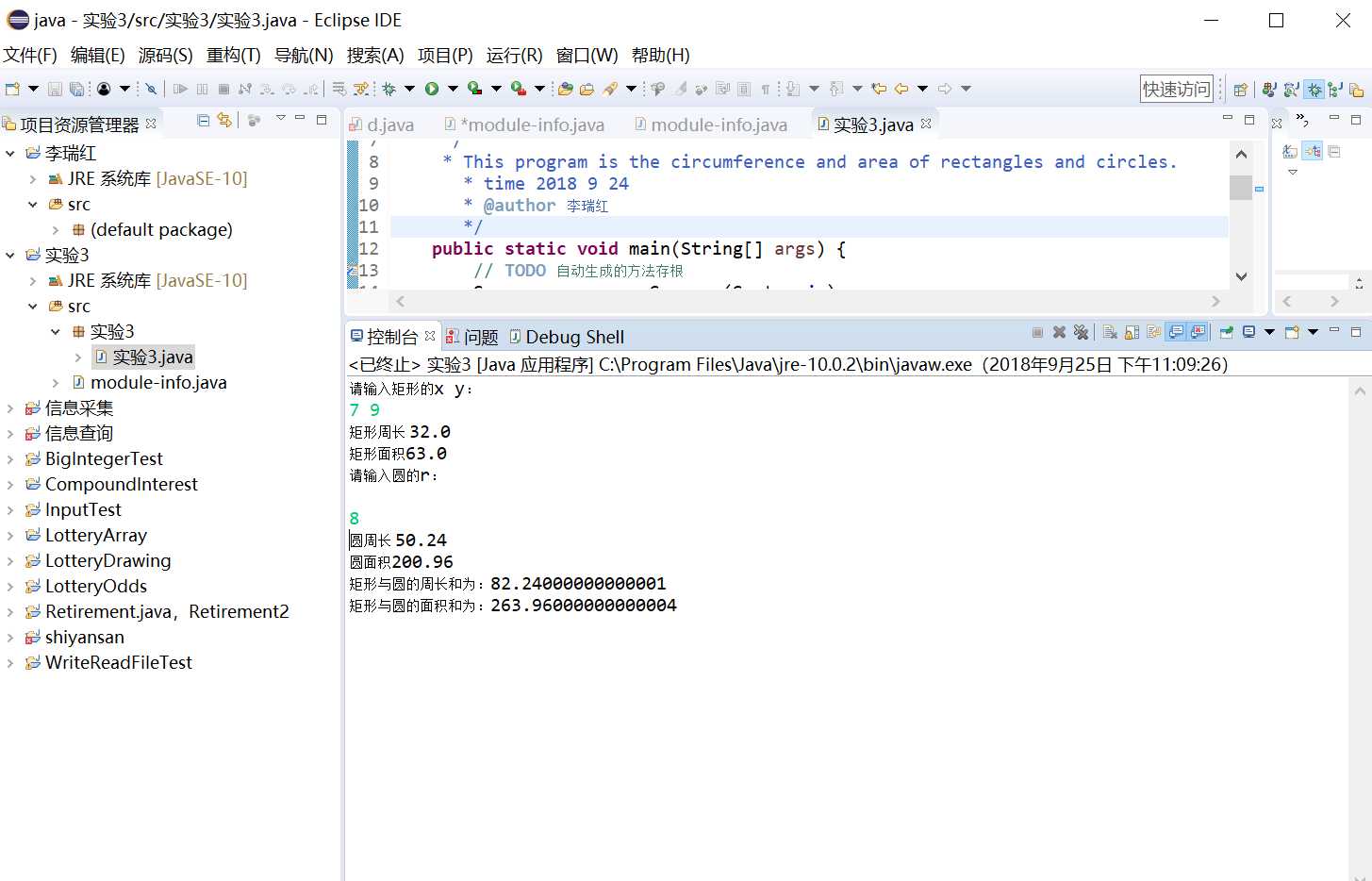This screenshot has height=881, width=1372.
Task: Click console vertical scrollbar up arrow
Action: click(1360, 391)
